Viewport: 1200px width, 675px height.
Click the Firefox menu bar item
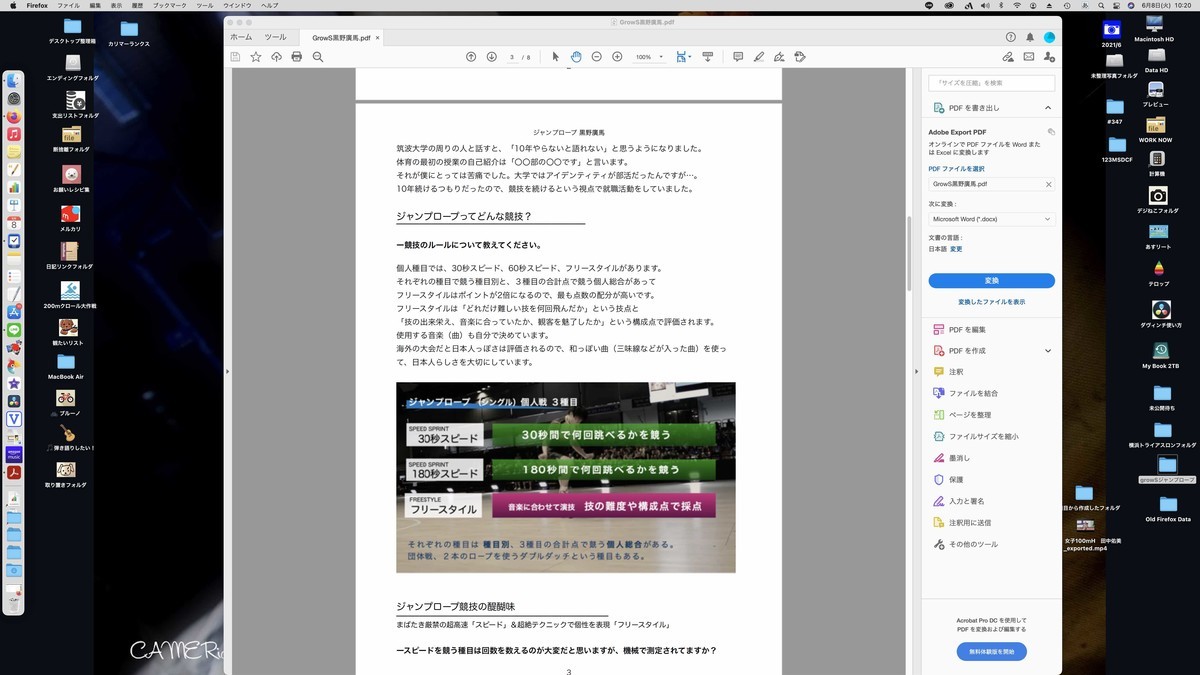click(37, 5)
